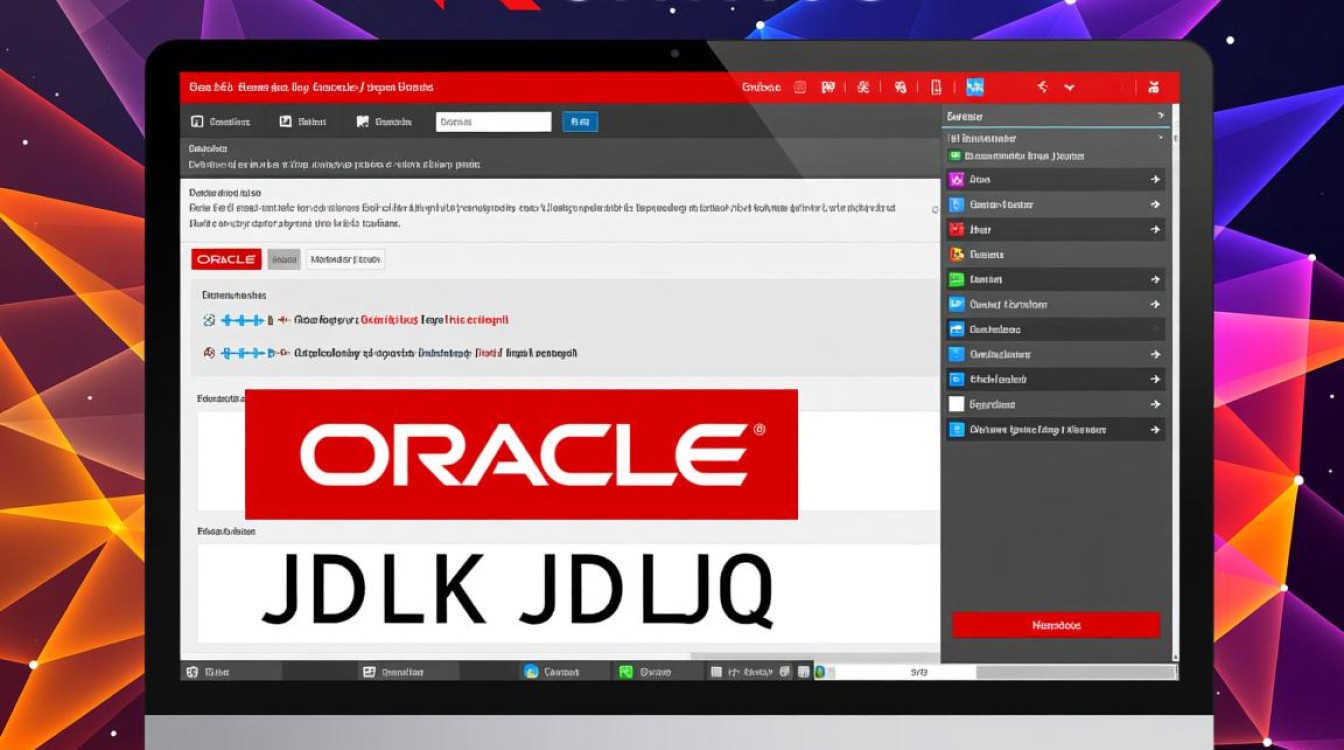Select the orange icon in the sidebar list
Image resolution: width=1344 pixels, height=750 pixels.
pyautogui.click(x=955, y=254)
